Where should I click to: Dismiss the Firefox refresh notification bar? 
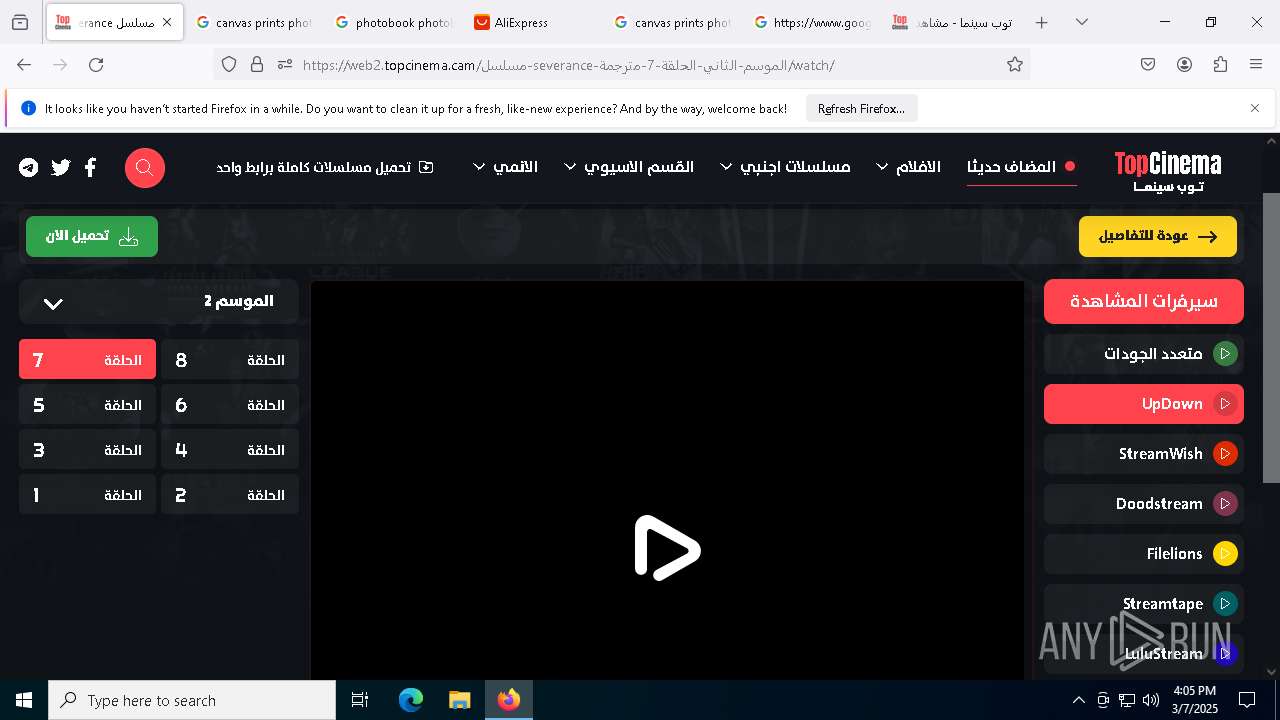[x=1255, y=108]
